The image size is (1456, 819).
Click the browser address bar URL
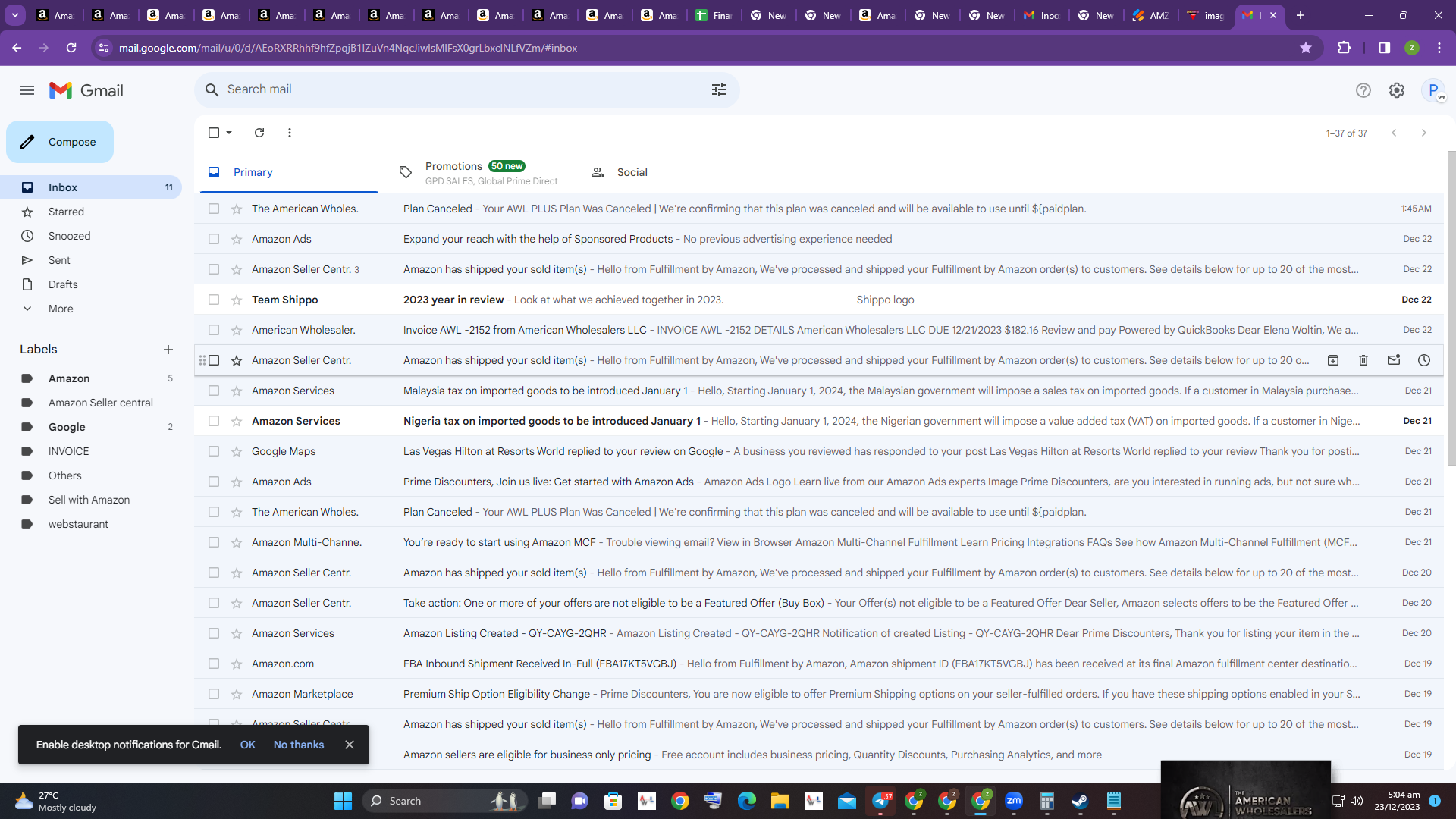348,48
